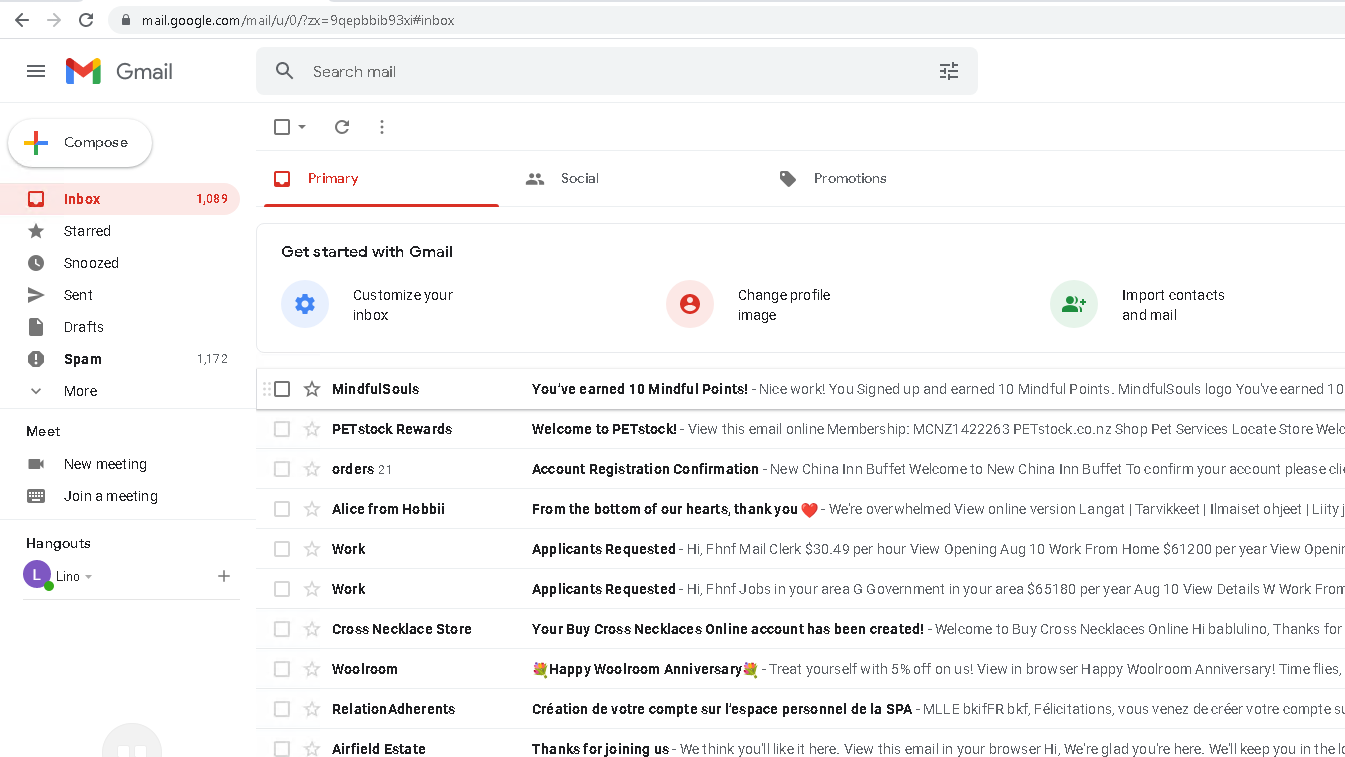This screenshot has width=1345, height=757.
Task: Click the Lino profile avatar in Hangouts
Action: point(37,575)
